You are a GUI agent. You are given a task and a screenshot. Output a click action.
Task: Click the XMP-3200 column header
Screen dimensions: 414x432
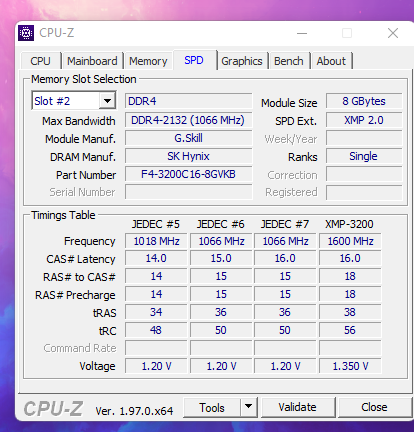[349, 224]
